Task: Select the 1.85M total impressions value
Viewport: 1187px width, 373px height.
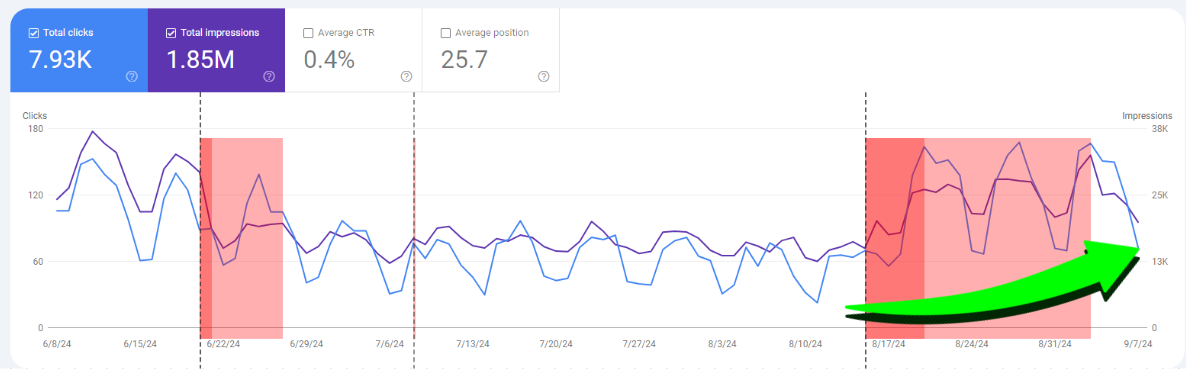Action: click(x=201, y=60)
